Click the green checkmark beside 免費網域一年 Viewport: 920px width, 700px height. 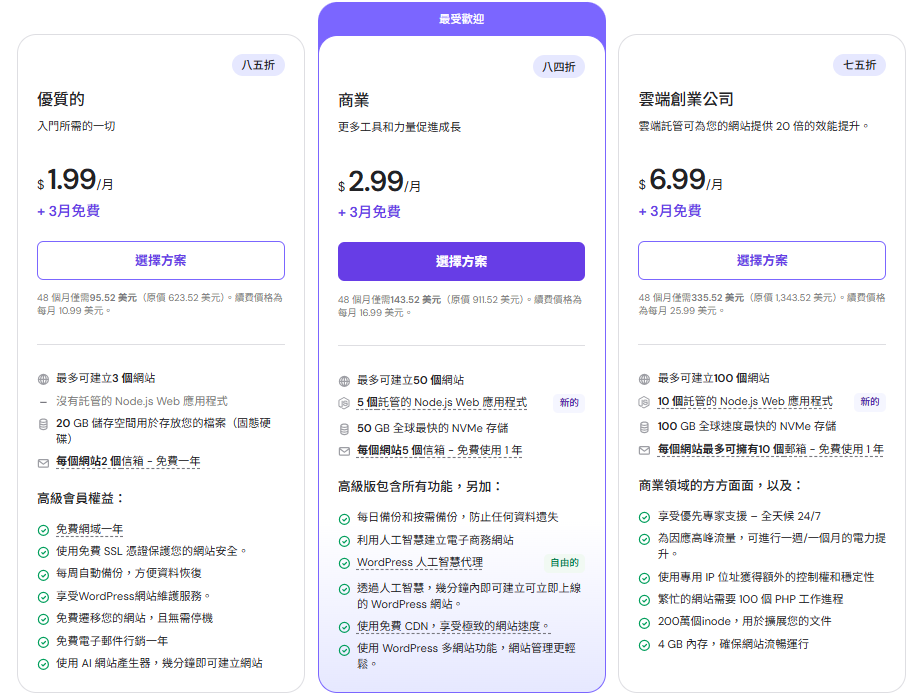coord(43,530)
